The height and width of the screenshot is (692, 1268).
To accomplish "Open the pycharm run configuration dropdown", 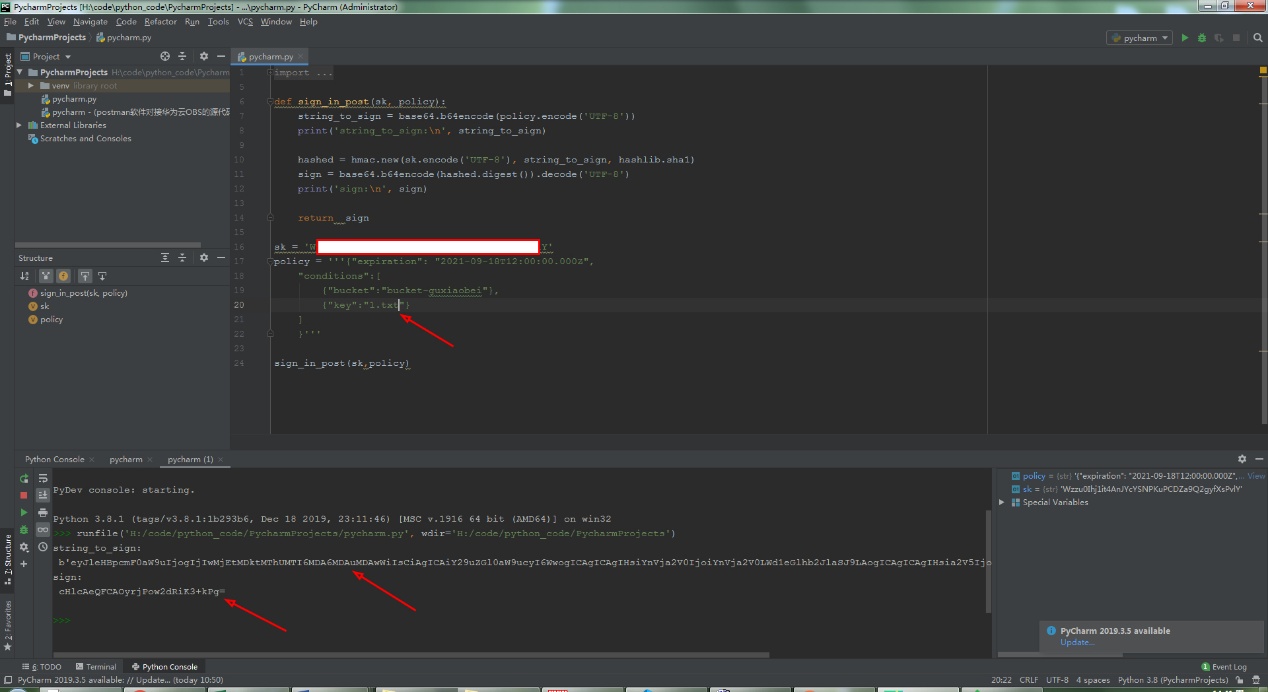I will [1139, 38].
